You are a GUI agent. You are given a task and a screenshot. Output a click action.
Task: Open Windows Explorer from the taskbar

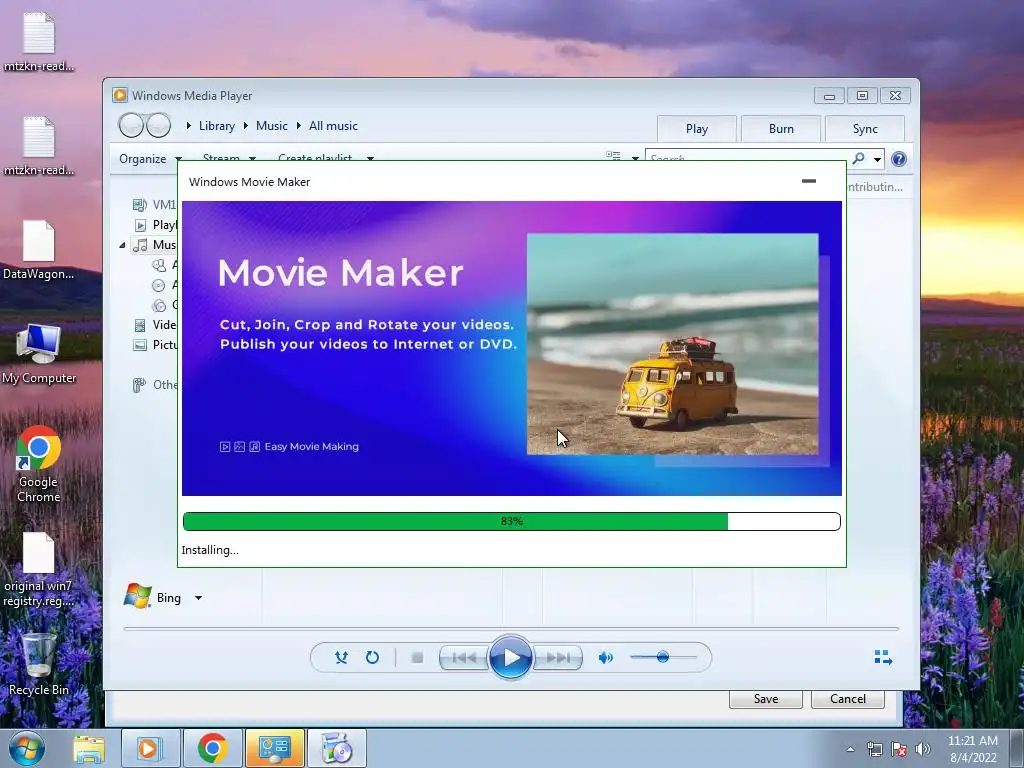click(88, 748)
